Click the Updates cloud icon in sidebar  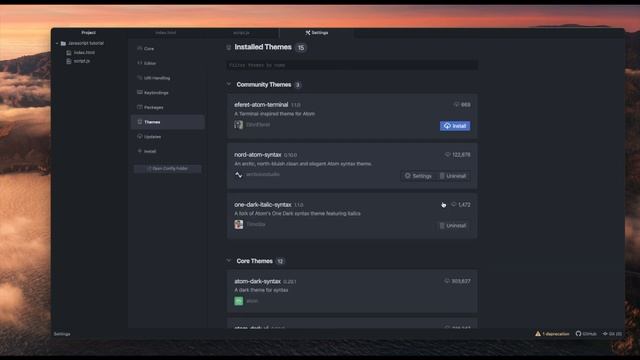click(x=140, y=136)
